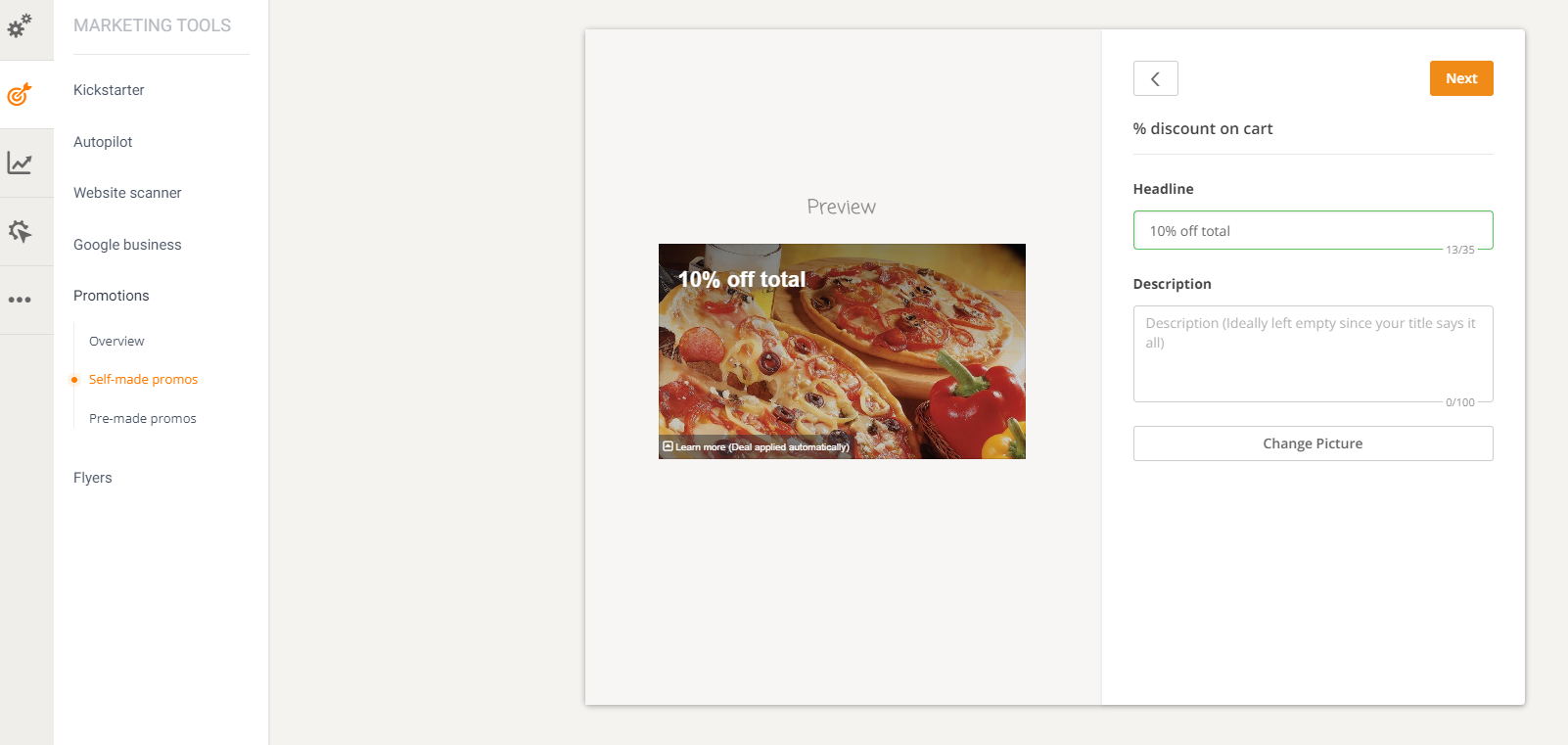The height and width of the screenshot is (745, 1568).
Task: Select the Autopilot menu item
Action: tap(103, 142)
